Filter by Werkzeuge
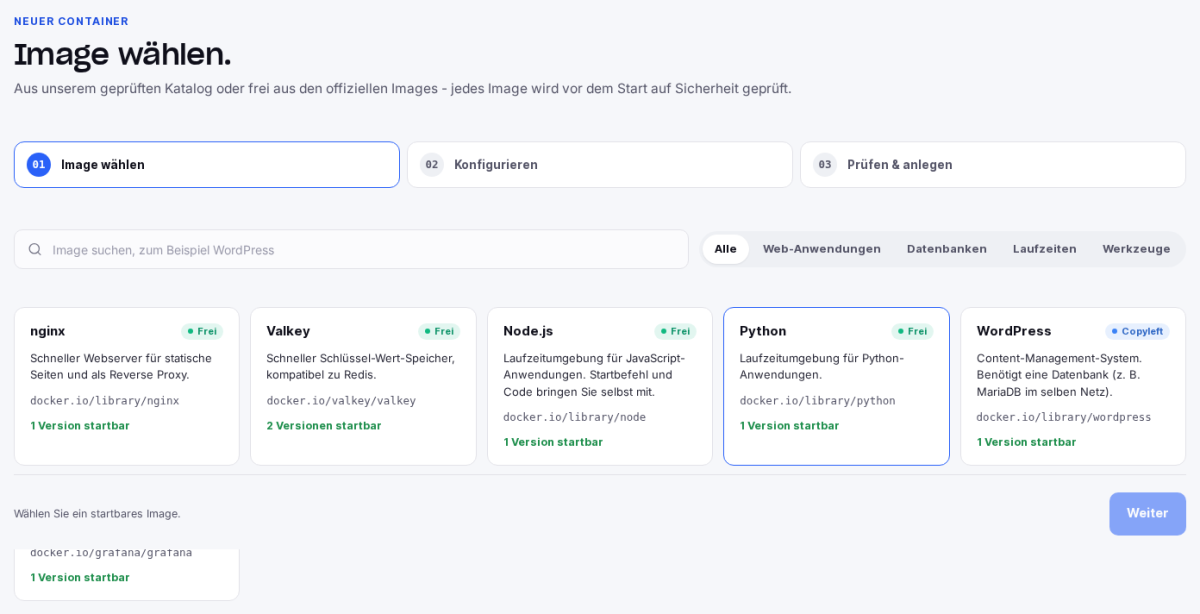Screen dimensions: 1200x614 [1137, 249]
